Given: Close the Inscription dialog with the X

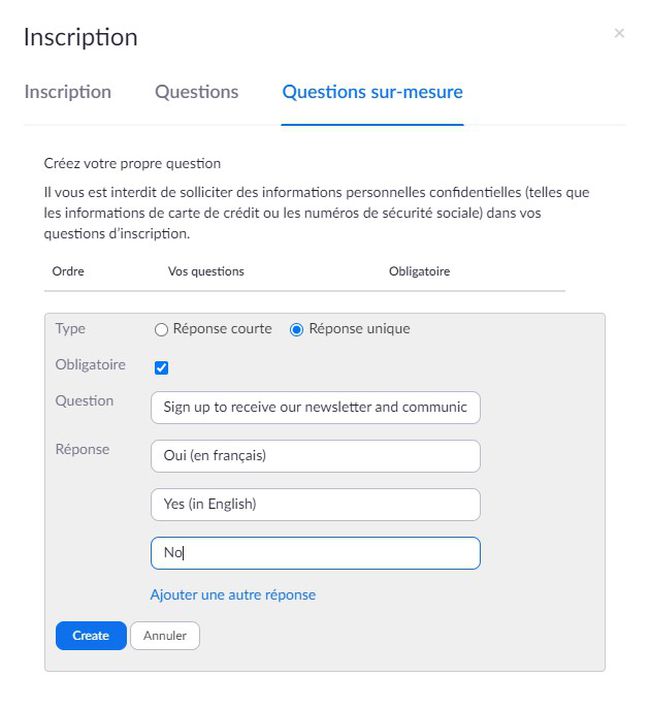Looking at the screenshot, I should pos(619,33).
